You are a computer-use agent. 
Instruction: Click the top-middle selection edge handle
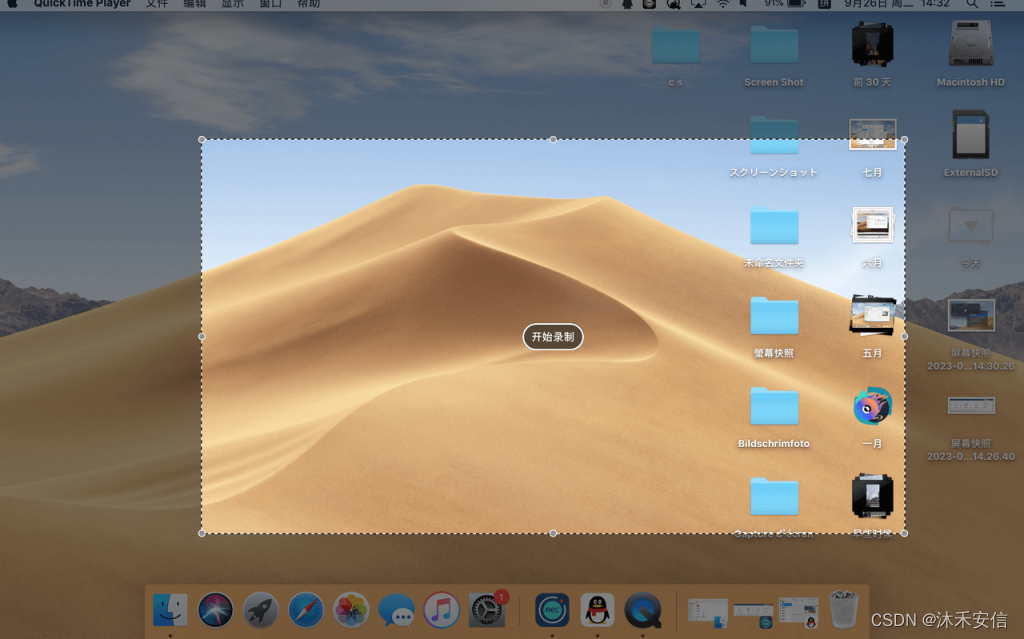pyautogui.click(x=553, y=139)
